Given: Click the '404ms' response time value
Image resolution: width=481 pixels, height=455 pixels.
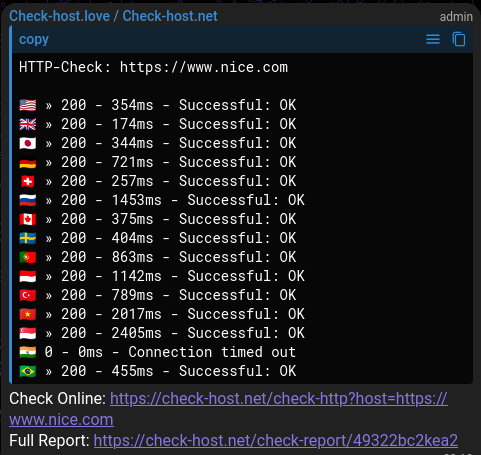Looking at the screenshot, I should click(132, 238).
